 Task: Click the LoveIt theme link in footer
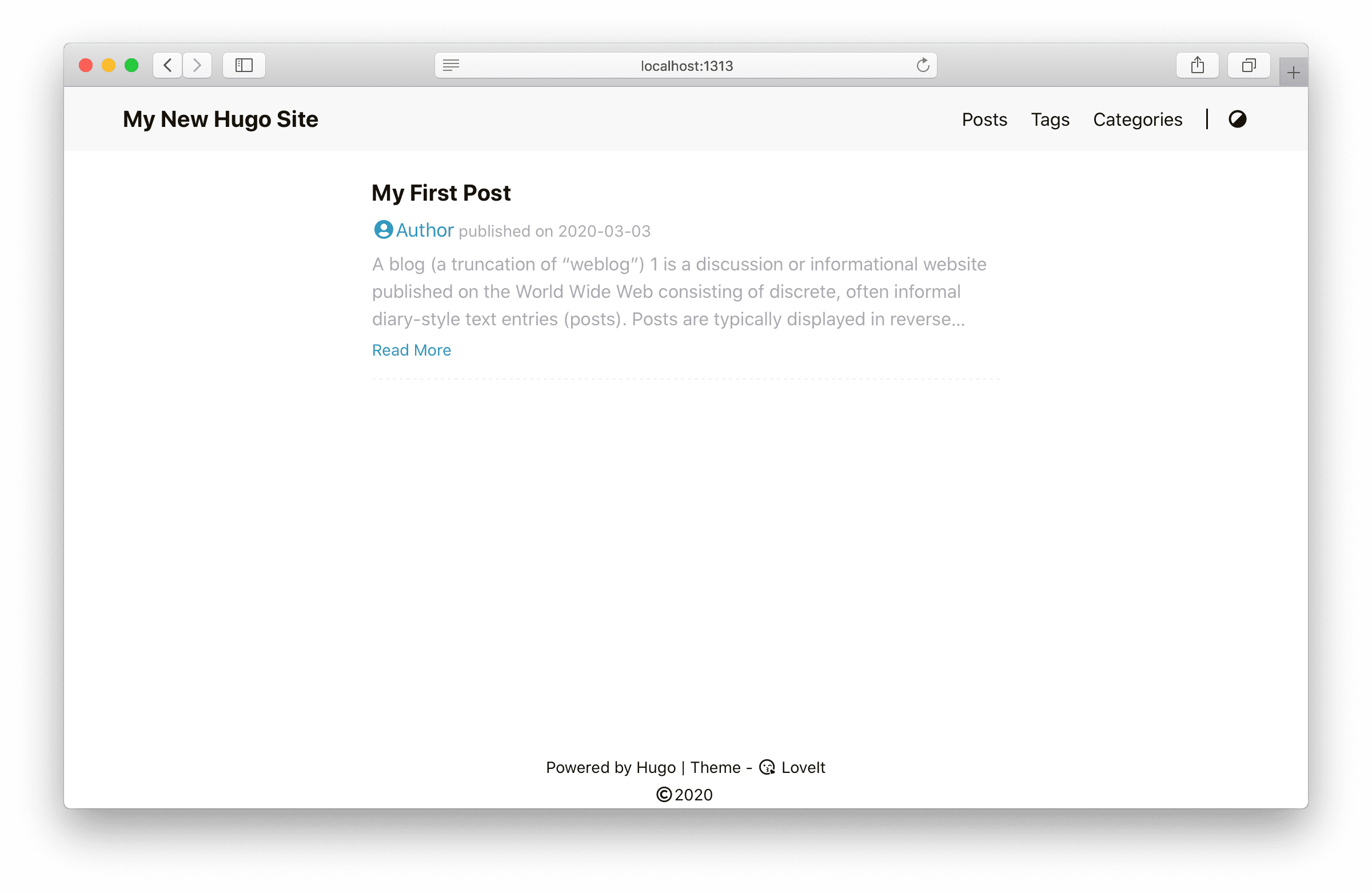(801, 768)
